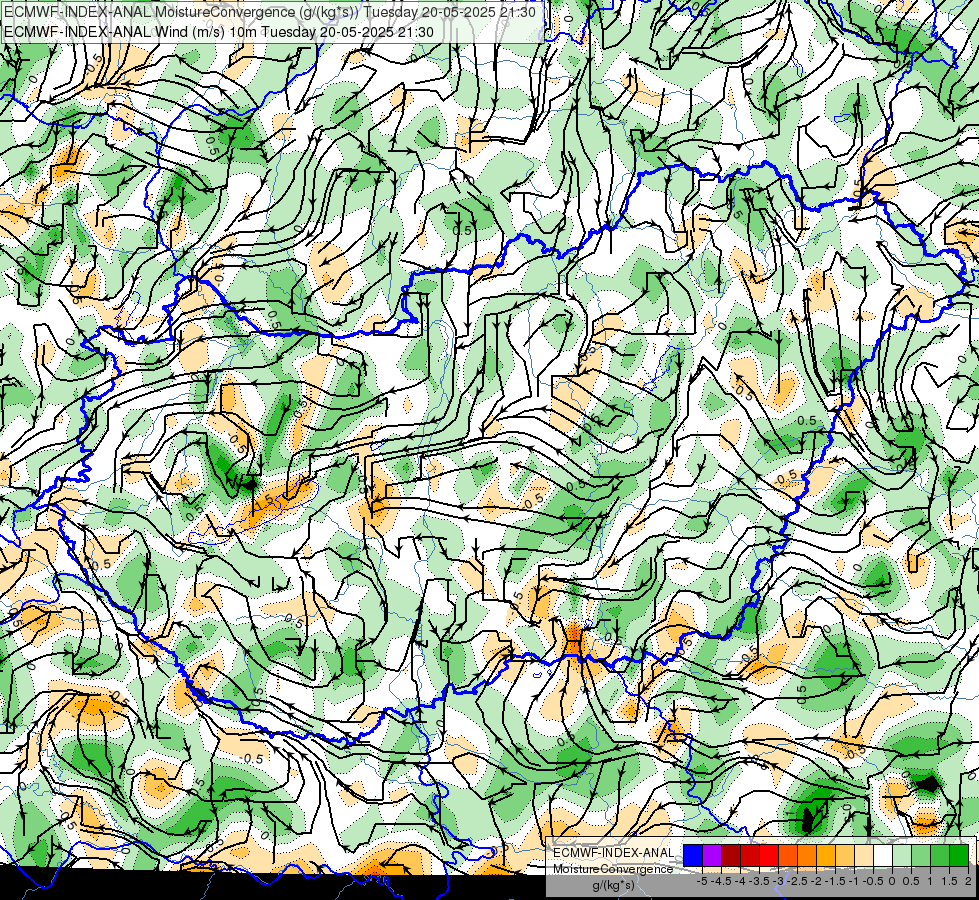Click the legend unit g/(kg*s)

tap(613, 885)
